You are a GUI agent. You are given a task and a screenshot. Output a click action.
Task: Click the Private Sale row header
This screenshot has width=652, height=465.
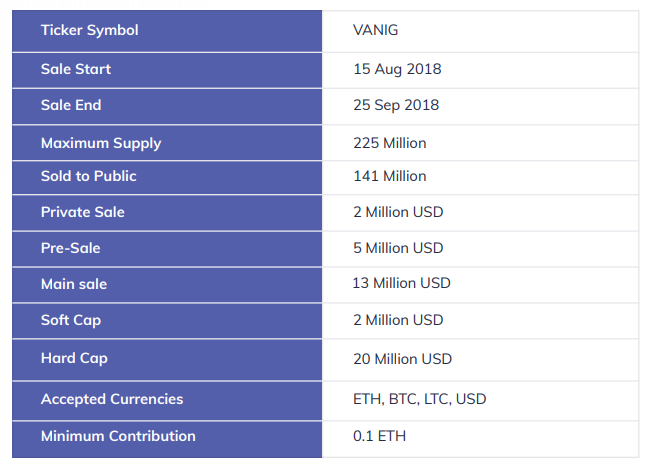[x=83, y=212]
